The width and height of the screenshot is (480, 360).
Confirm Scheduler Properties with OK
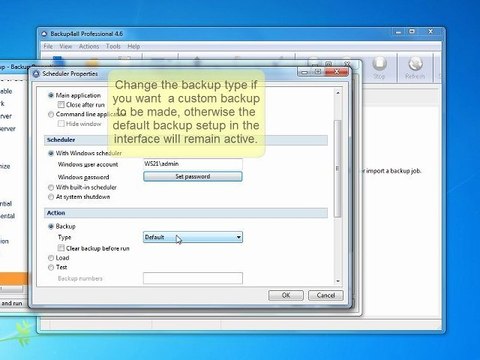[286, 295]
